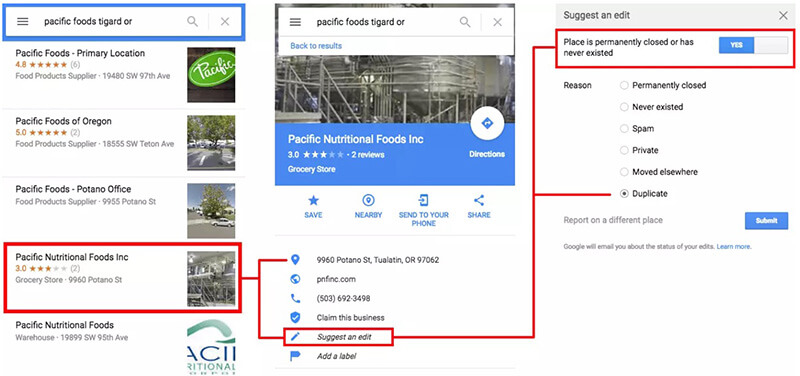Click the Share icon

479,200
